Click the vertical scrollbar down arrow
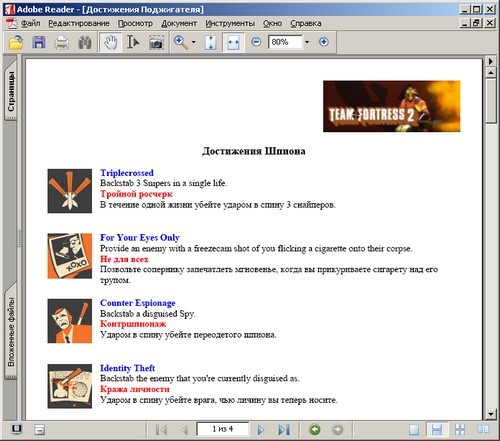This screenshot has height=441, width=500. 491,414
